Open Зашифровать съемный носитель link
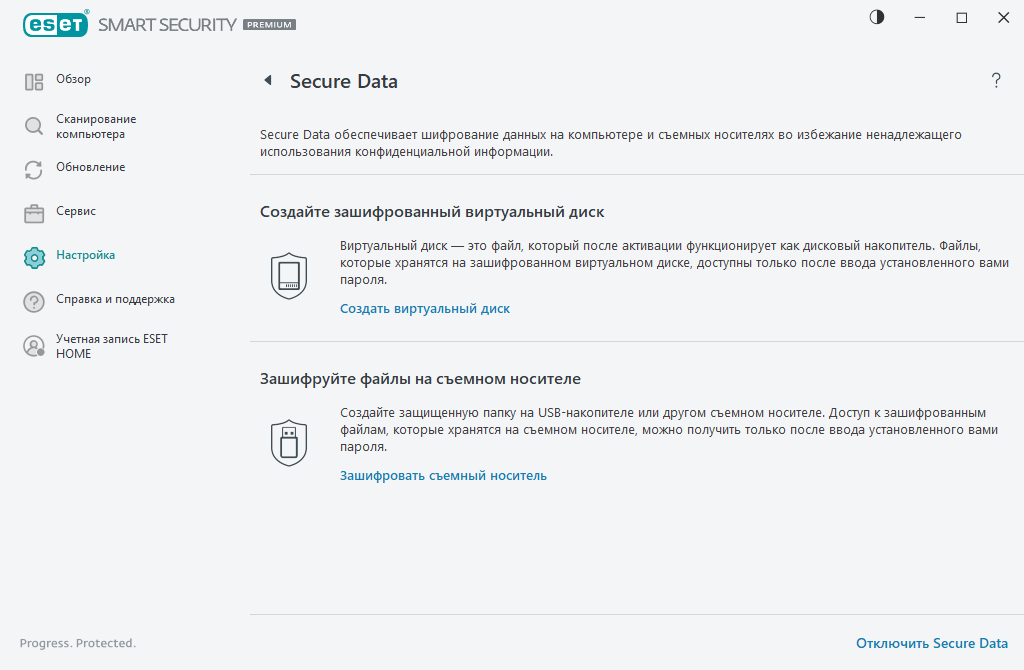The width and height of the screenshot is (1024, 670). (x=441, y=475)
